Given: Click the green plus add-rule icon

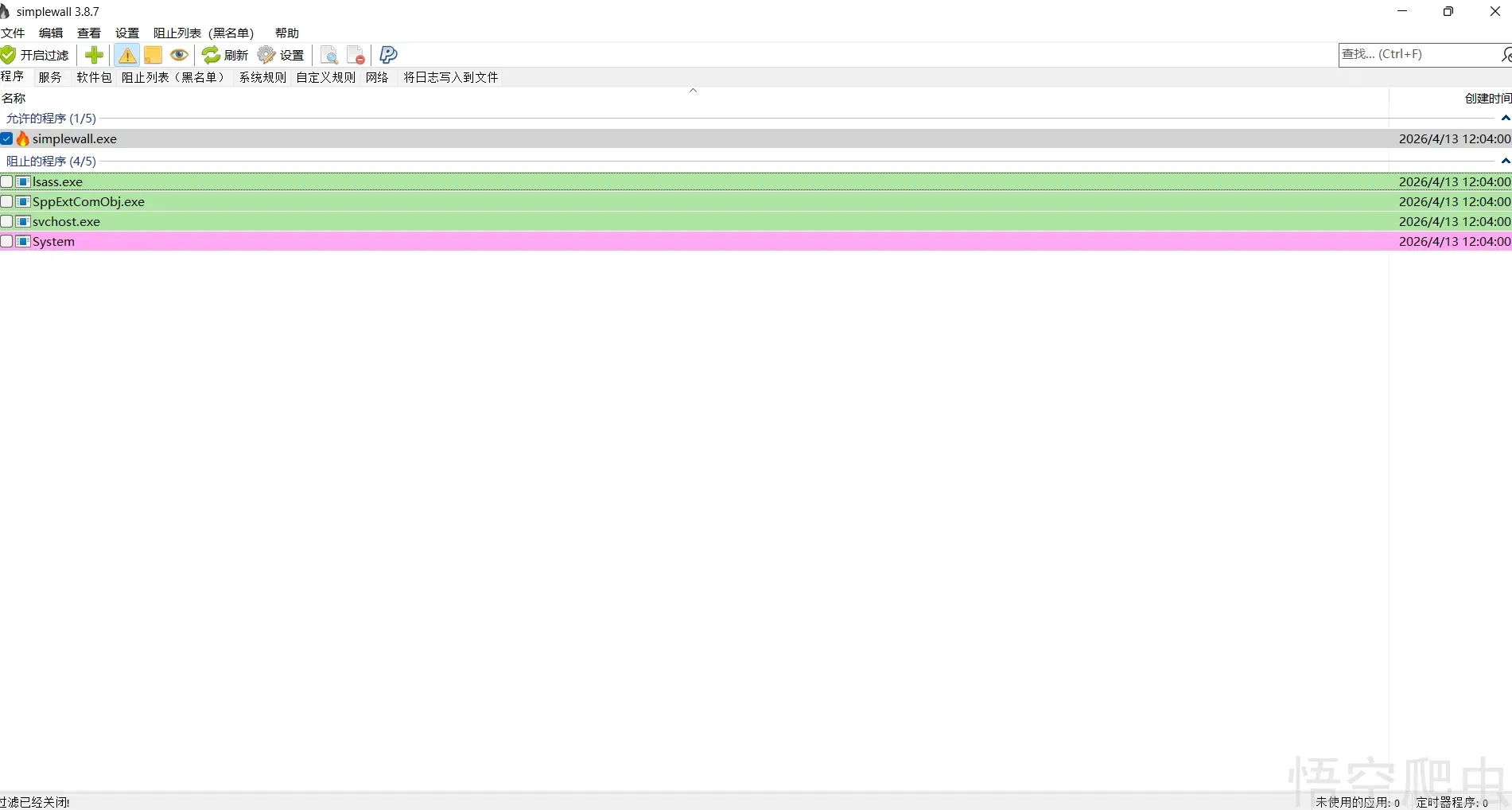Looking at the screenshot, I should click(94, 55).
